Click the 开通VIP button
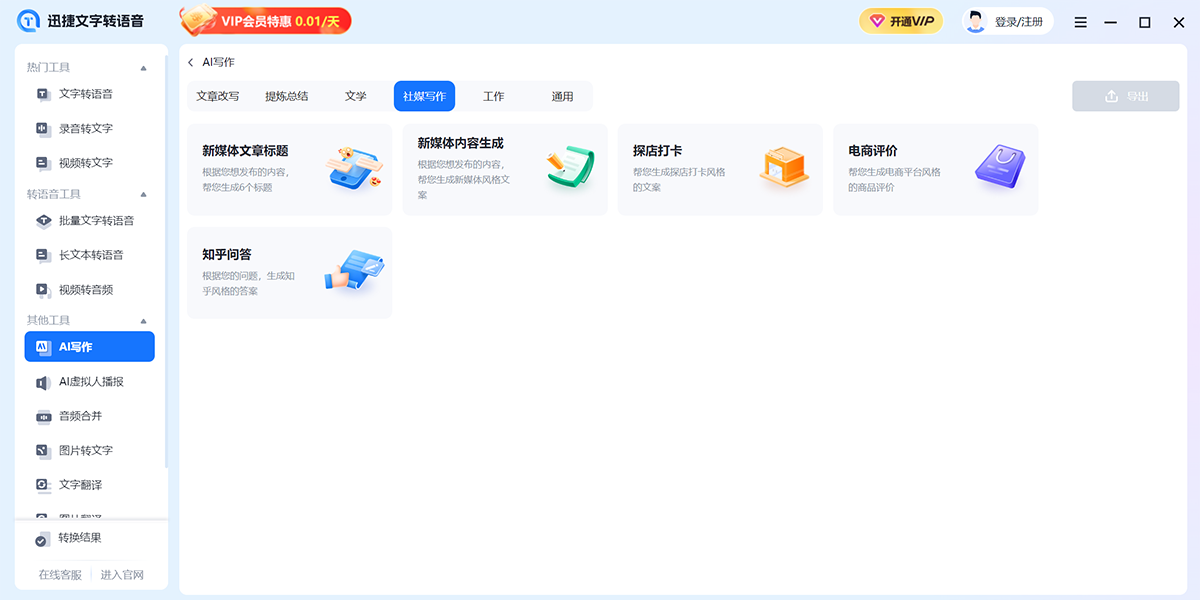The image size is (1200, 600). pyautogui.click(x=901, y=21)
